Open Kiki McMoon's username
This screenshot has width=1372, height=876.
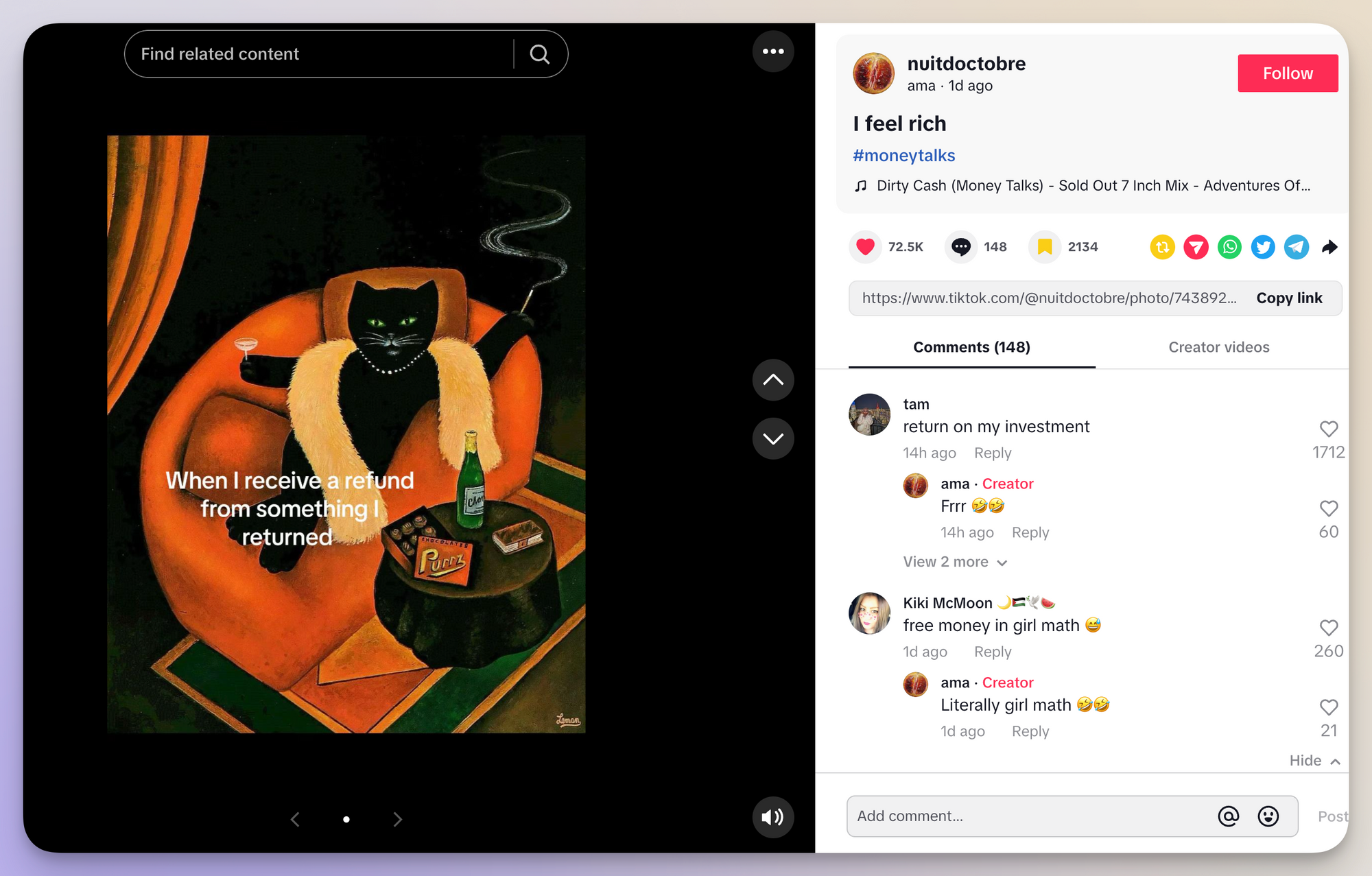(979, 603)
